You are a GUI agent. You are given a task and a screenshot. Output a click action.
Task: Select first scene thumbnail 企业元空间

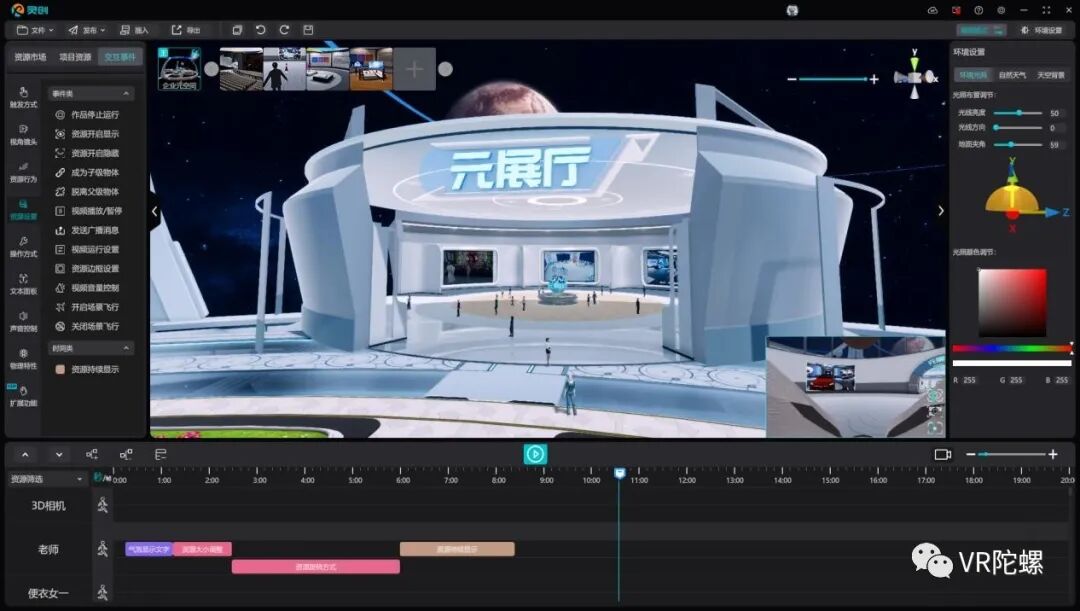point(179,69)
